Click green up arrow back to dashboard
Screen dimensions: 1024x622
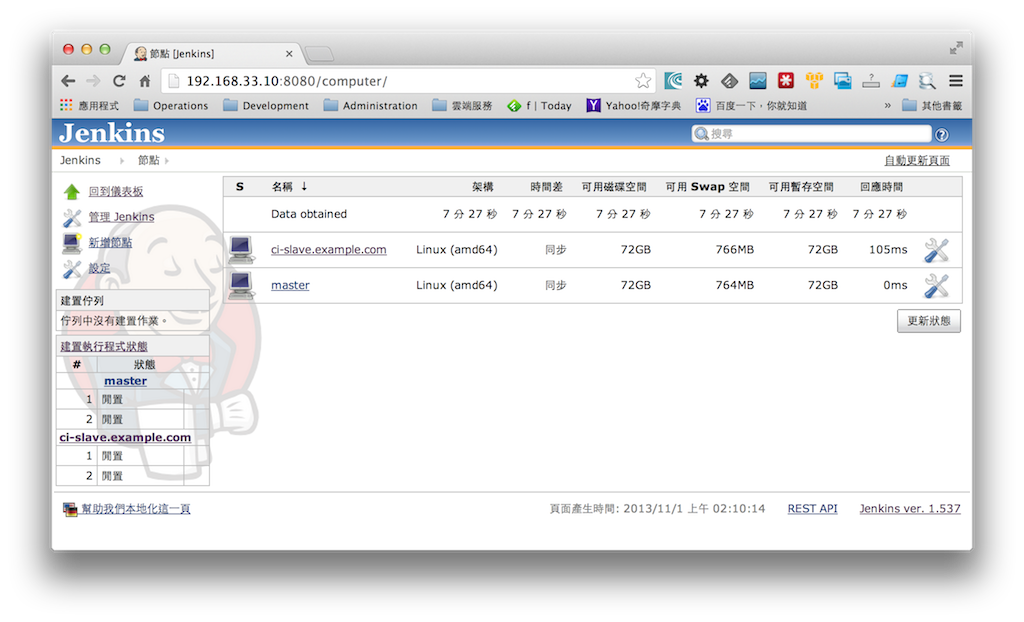[x=71, y=191]
